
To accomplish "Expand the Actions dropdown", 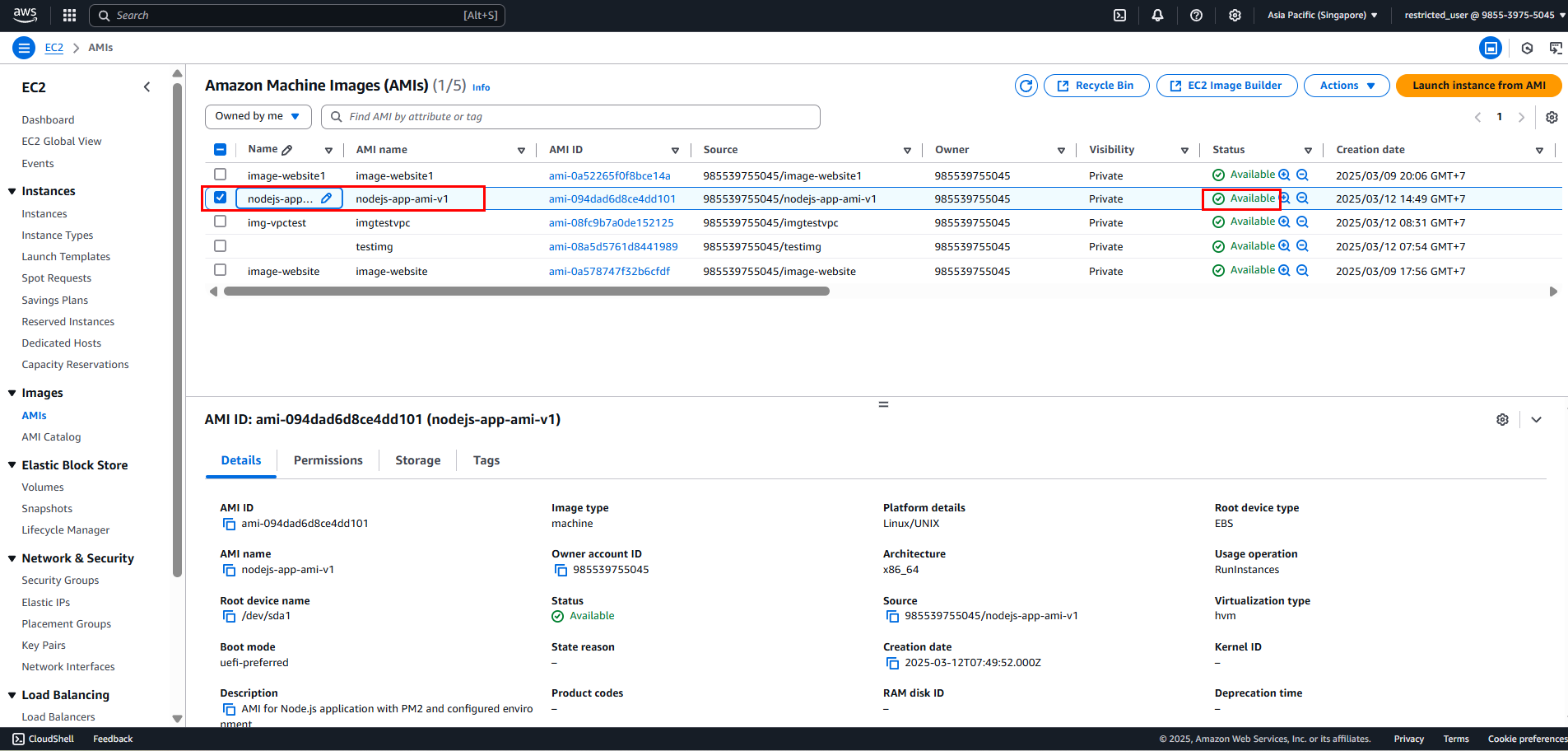I will click(x=1347, y=86).
